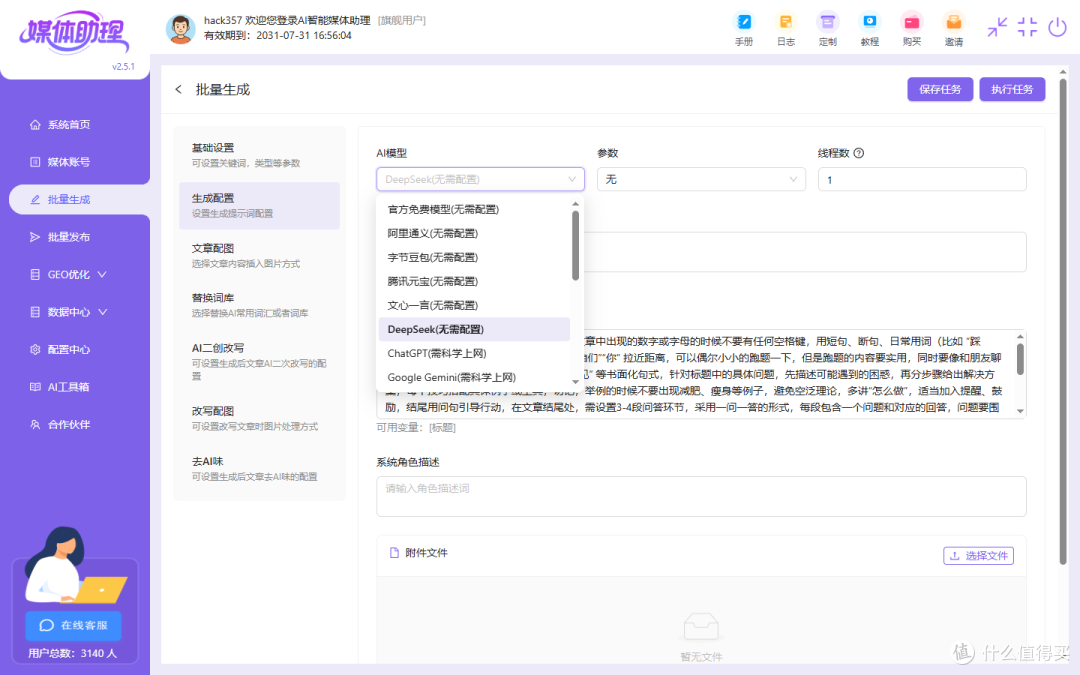Switch to 去AI味 settings tab

259,468
